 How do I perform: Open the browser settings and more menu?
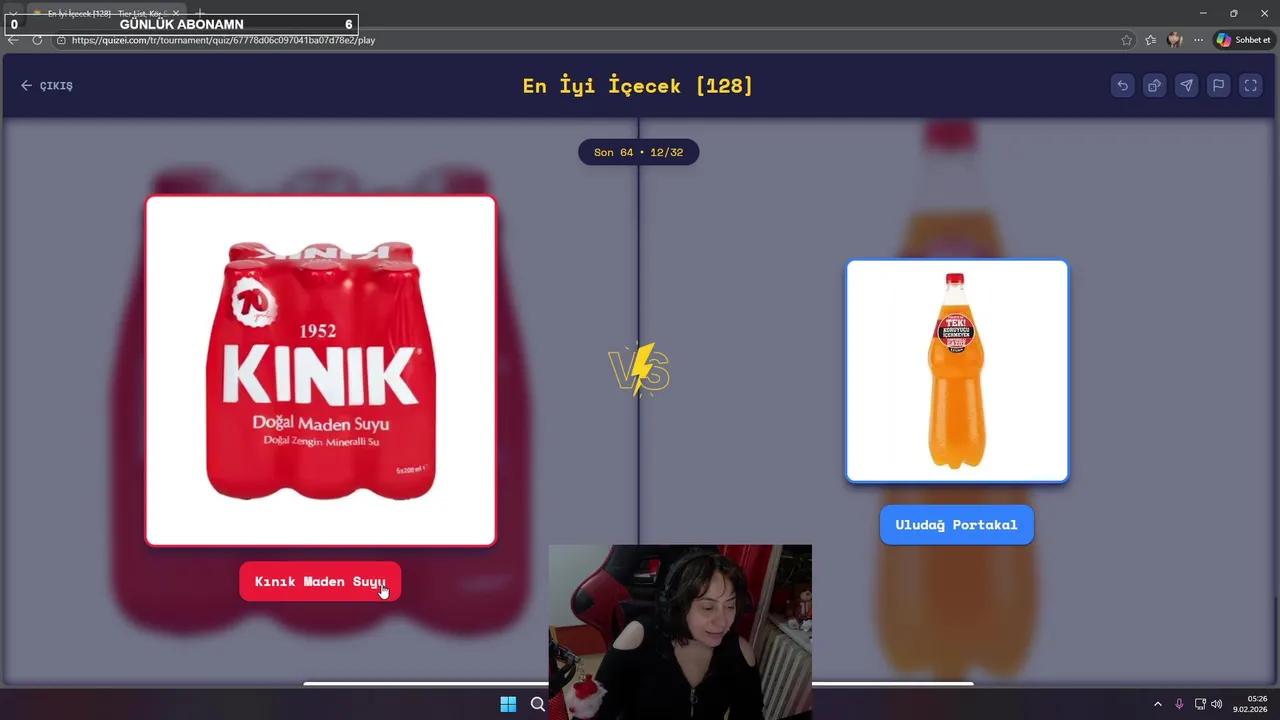coord(1198,40)
